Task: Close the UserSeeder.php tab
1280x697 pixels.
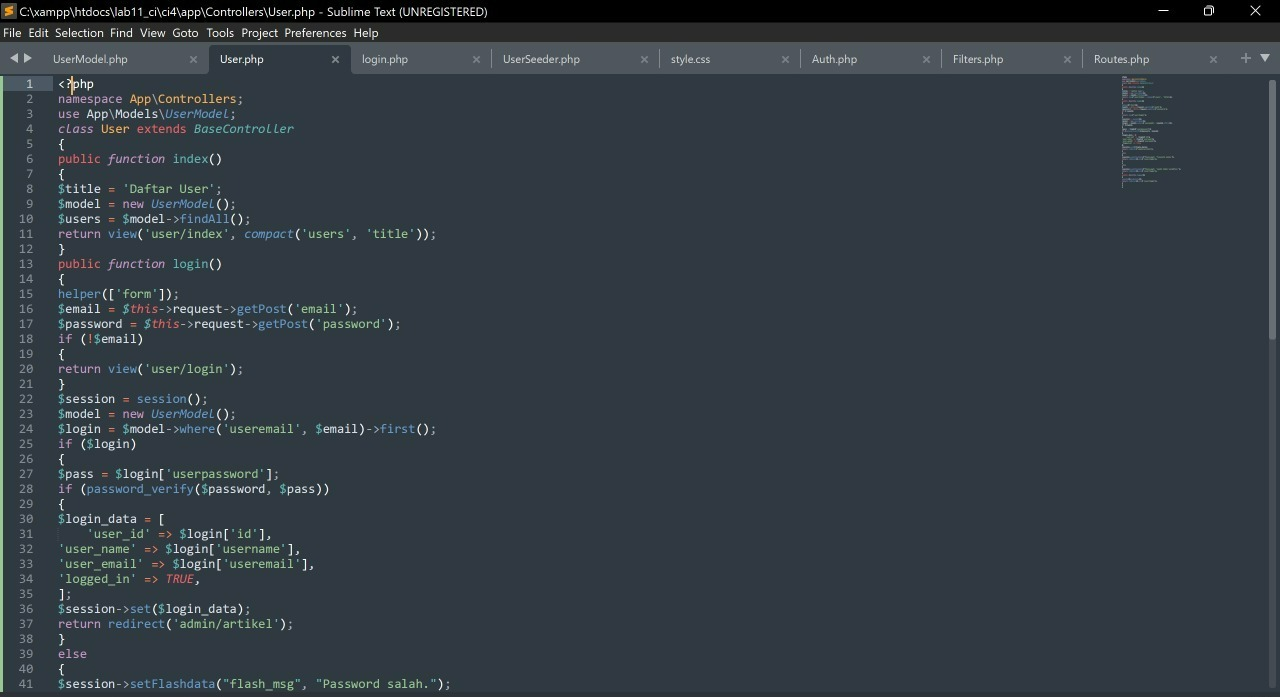Action: [645, 59]
